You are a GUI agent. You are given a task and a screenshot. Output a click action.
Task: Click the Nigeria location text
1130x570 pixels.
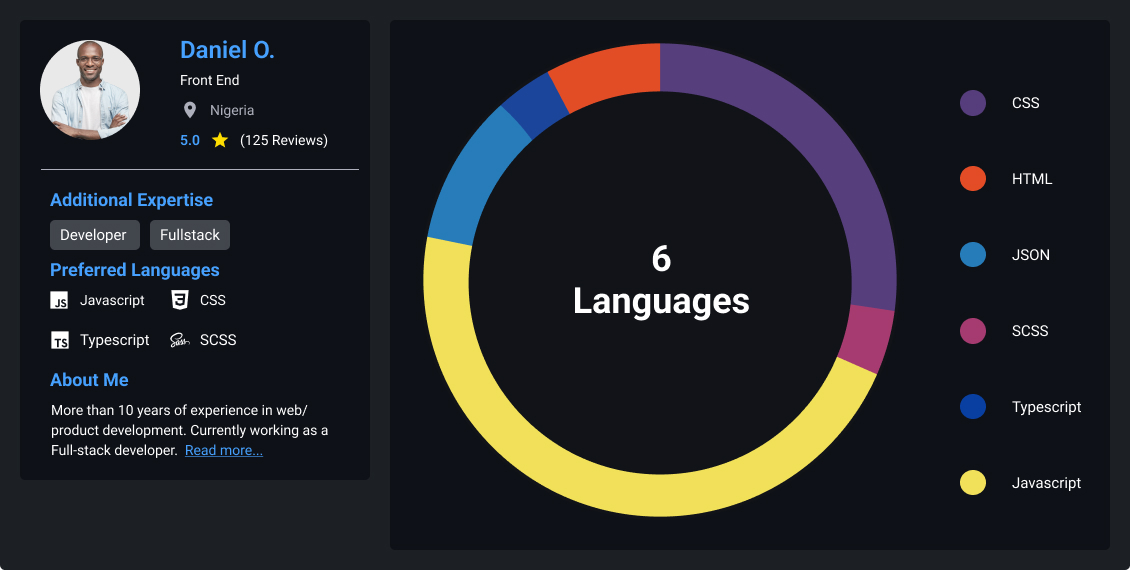click(x=232, y=110)
